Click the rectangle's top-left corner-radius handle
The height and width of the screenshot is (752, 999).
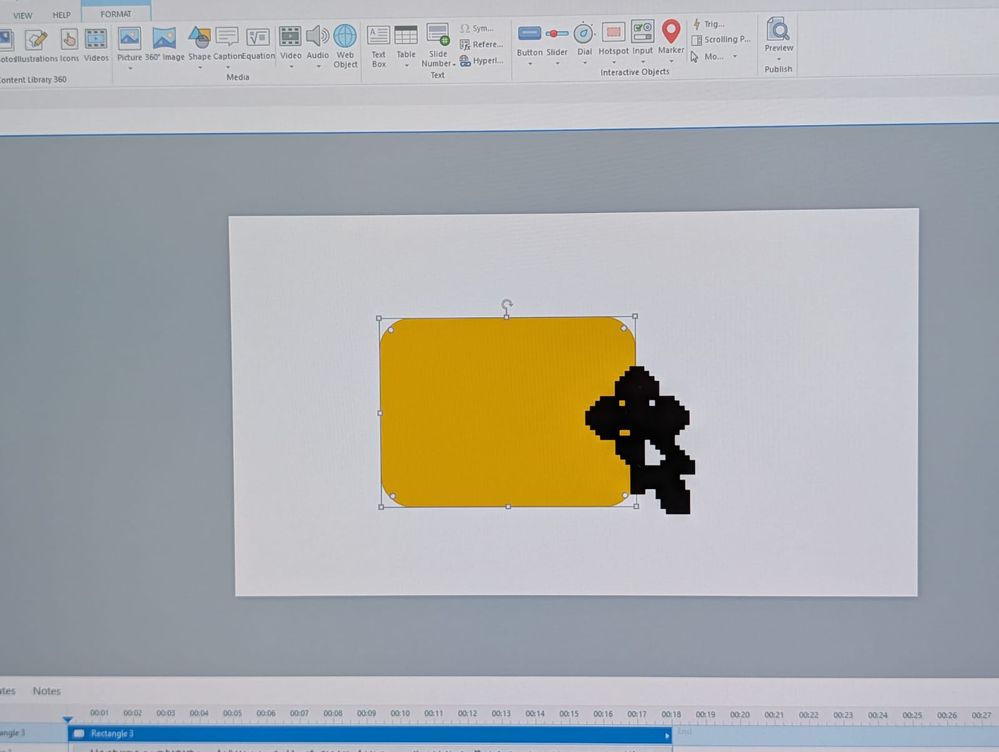point(391,330)
